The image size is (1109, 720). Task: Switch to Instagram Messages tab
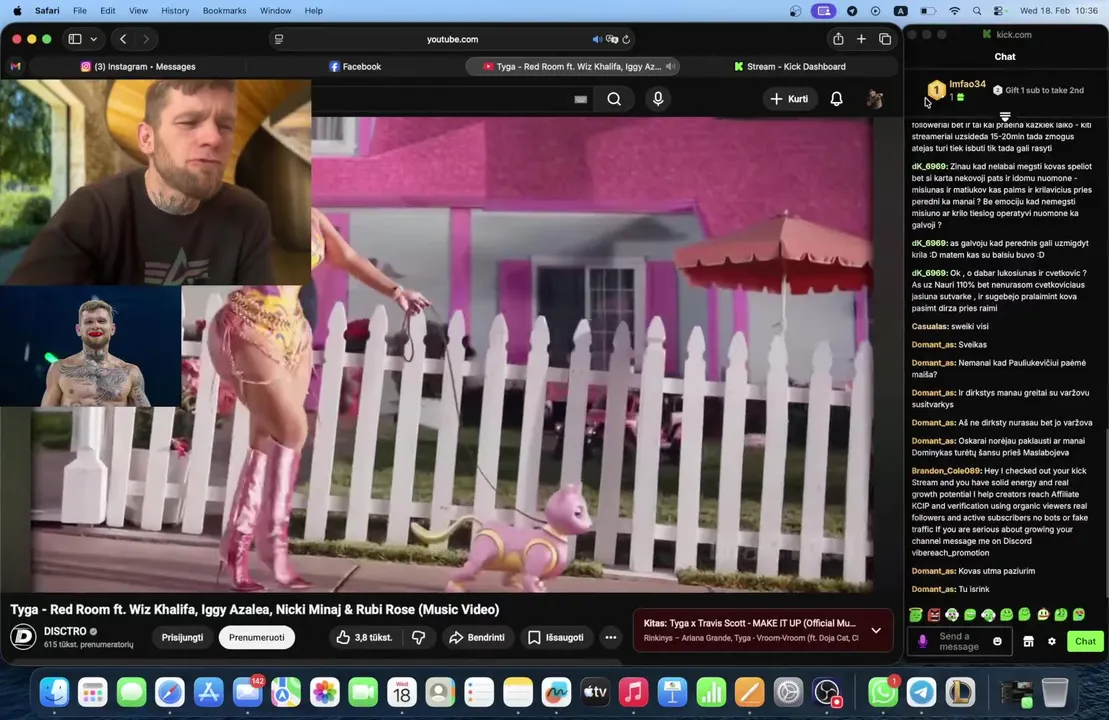coord(138,66)
